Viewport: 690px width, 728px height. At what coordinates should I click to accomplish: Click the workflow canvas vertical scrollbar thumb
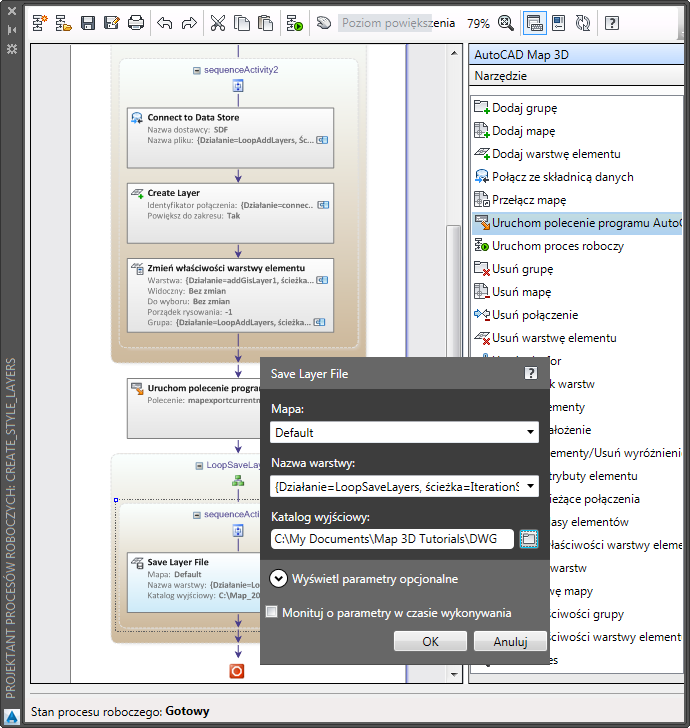point(453,291)
